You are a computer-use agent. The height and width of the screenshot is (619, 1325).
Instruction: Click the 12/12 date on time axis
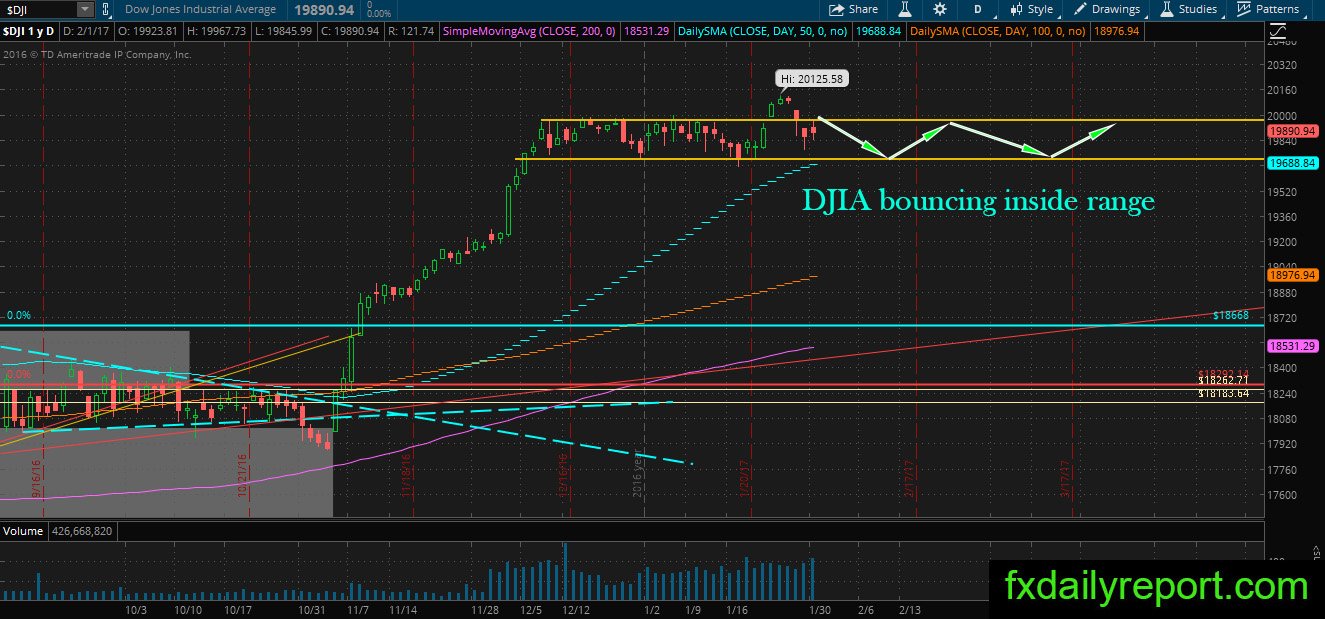pos(576,609)
